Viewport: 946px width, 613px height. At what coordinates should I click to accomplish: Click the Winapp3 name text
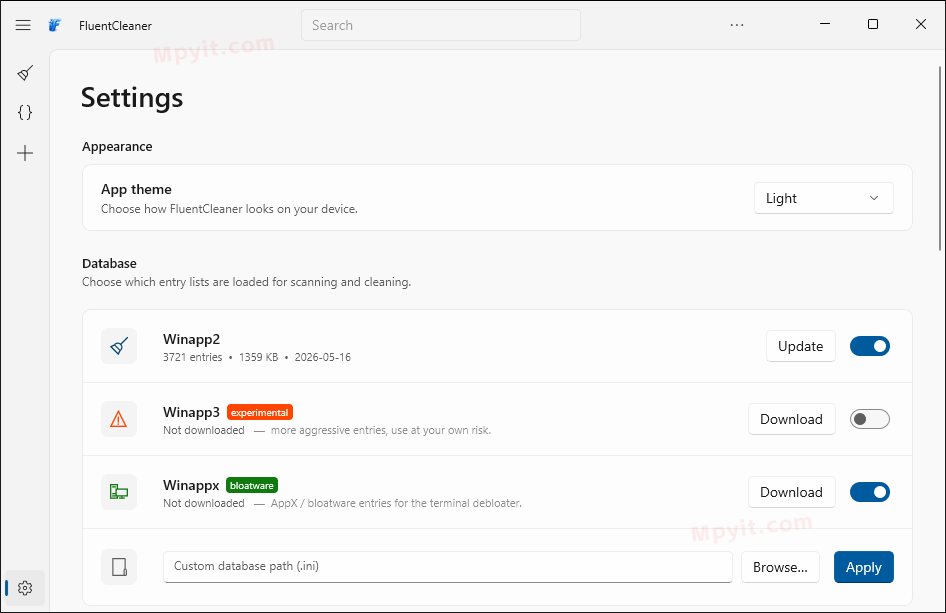click(191, 413)
